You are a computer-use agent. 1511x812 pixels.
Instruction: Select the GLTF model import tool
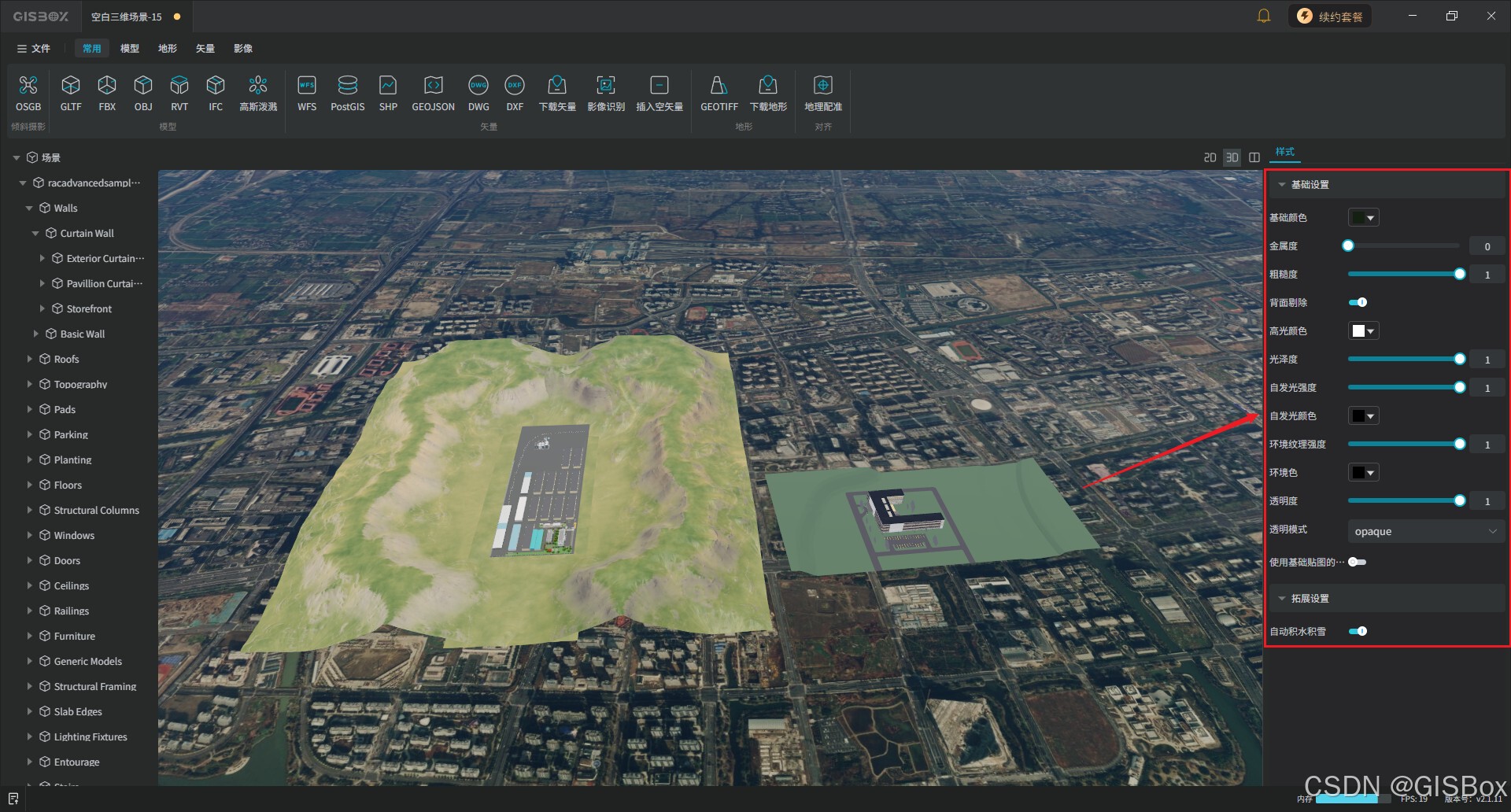pyautogui.click(x=71, y=93)
